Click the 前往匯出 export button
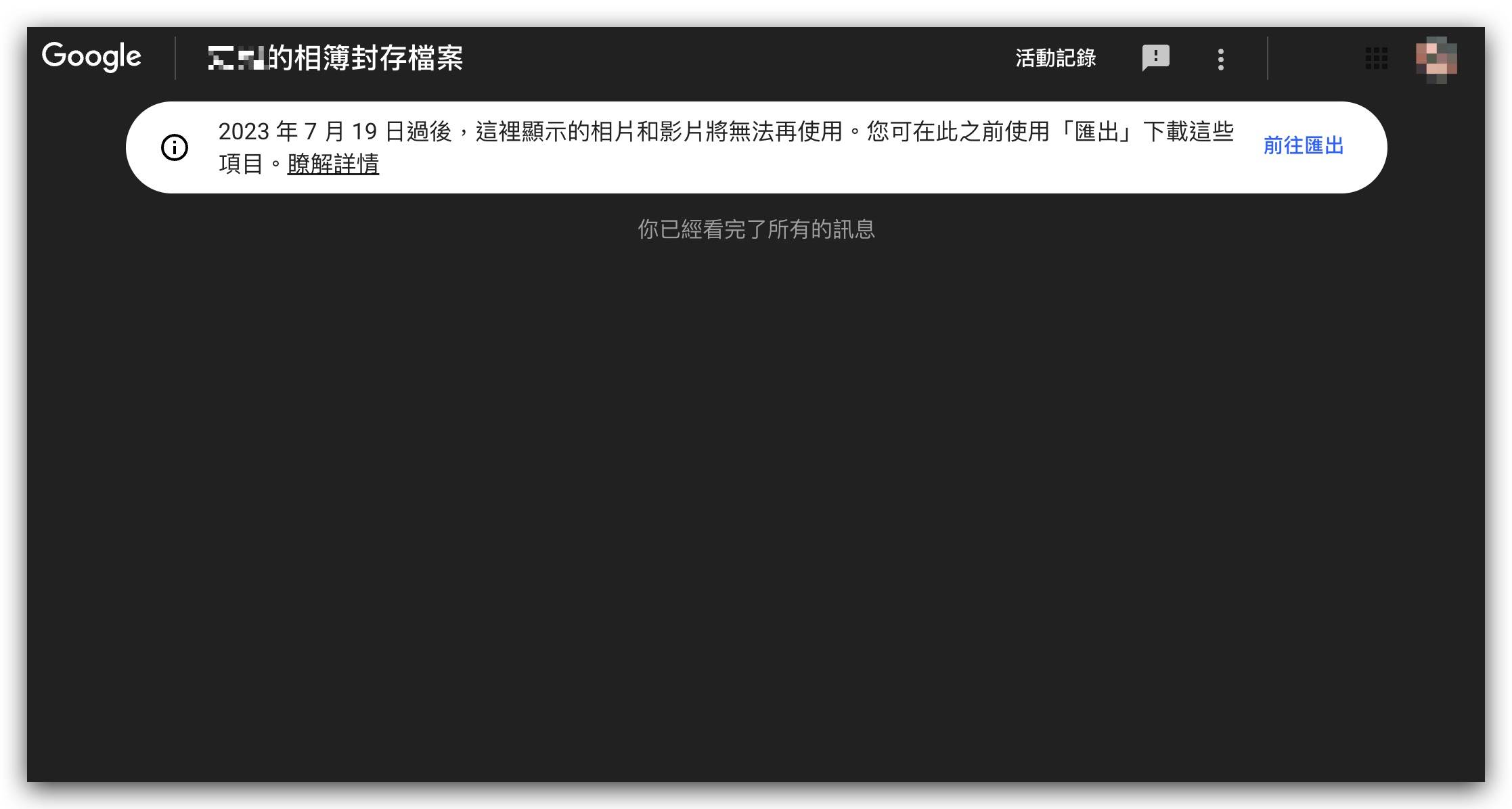The width and height of the screenshot is (1512, 809). 1303,145
